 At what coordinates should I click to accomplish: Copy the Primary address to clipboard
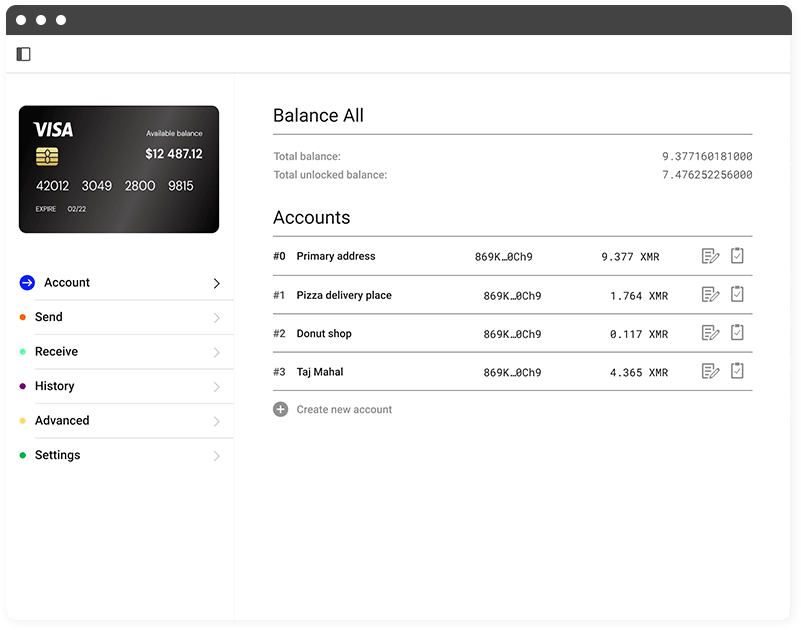click(x=737, y=255)
